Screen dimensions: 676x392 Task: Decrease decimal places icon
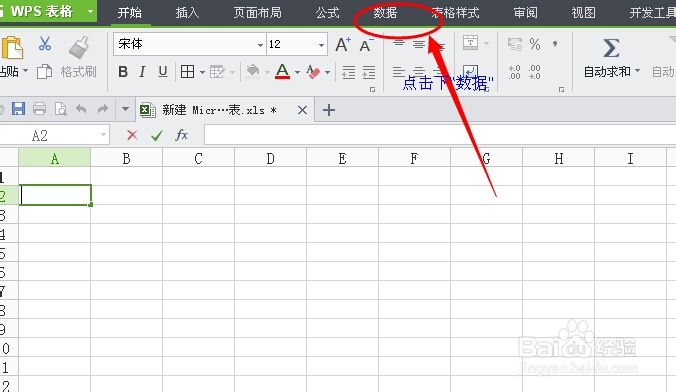point(535,72)
